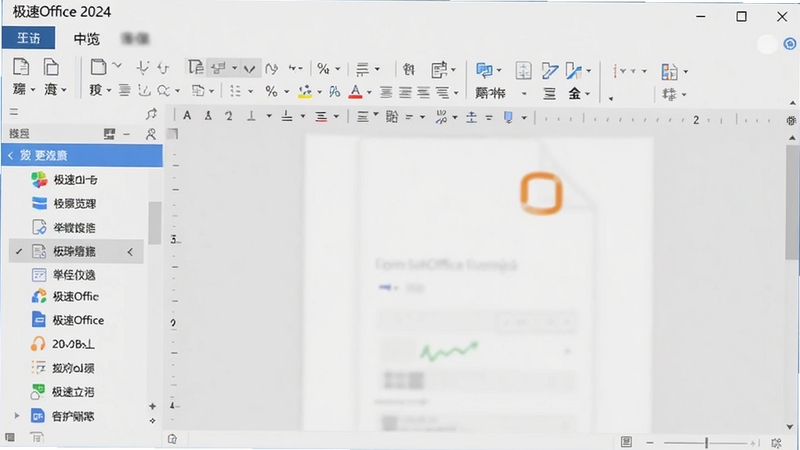This screenshot has height=450, width=800.
Task: Click the zoom out minus button
Action: 649,443
